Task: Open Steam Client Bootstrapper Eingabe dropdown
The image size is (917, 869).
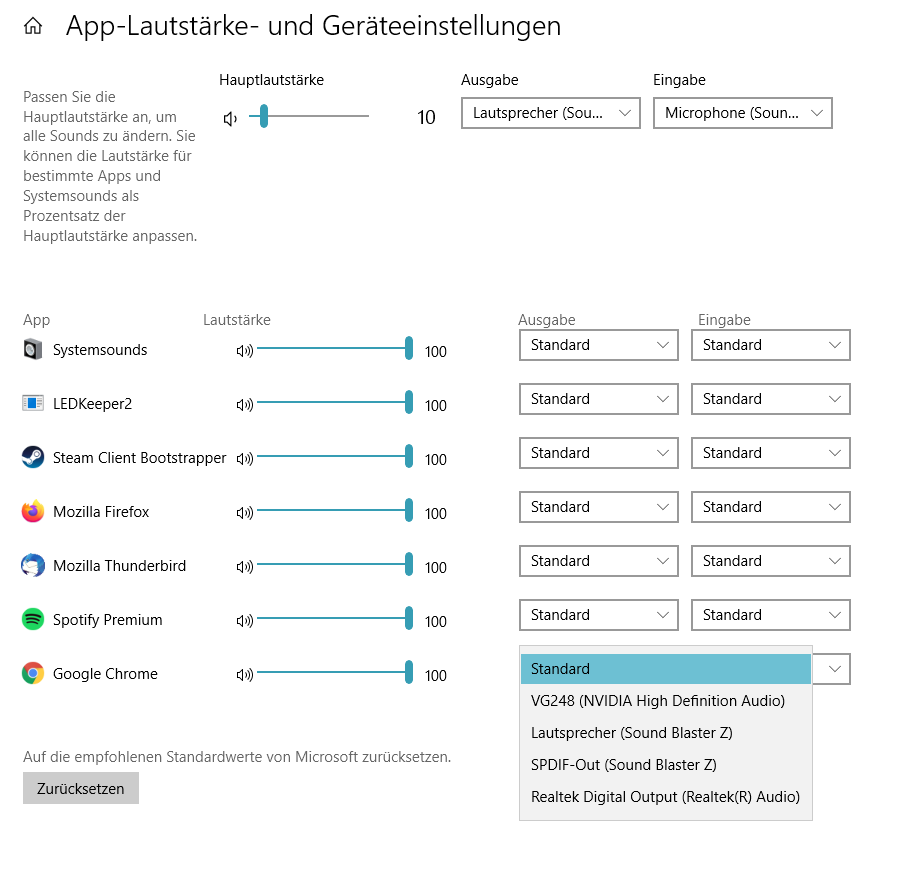Action: click(x=770, y=453)
